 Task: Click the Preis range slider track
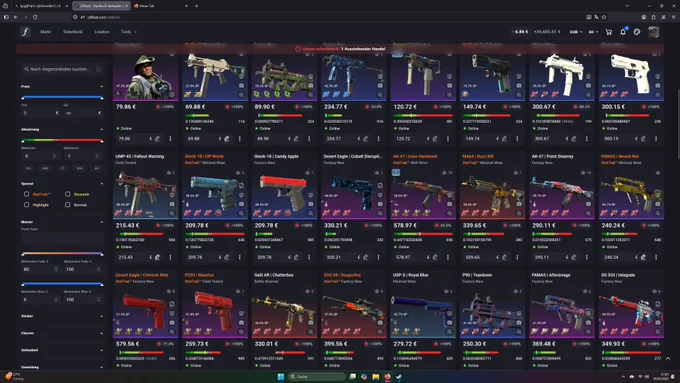pyautogui.click(x=62, y=98)
